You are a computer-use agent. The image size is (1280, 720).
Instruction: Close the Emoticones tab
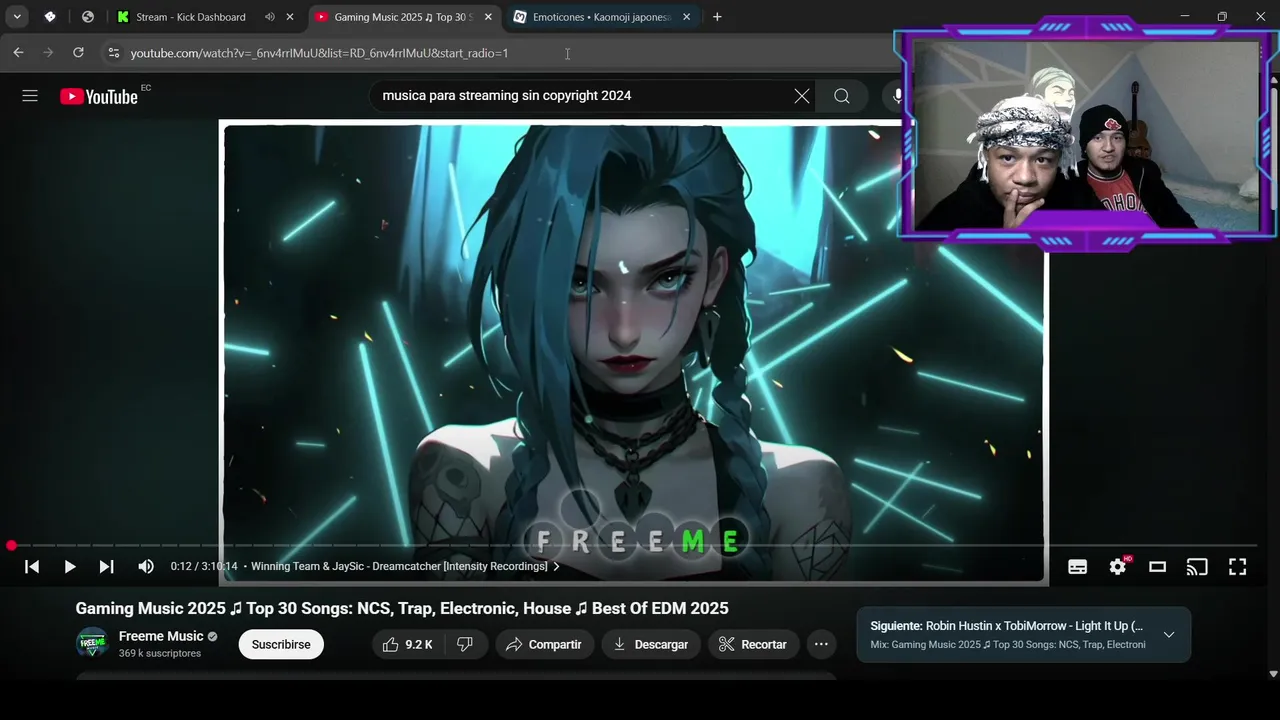tap(687, 17)
